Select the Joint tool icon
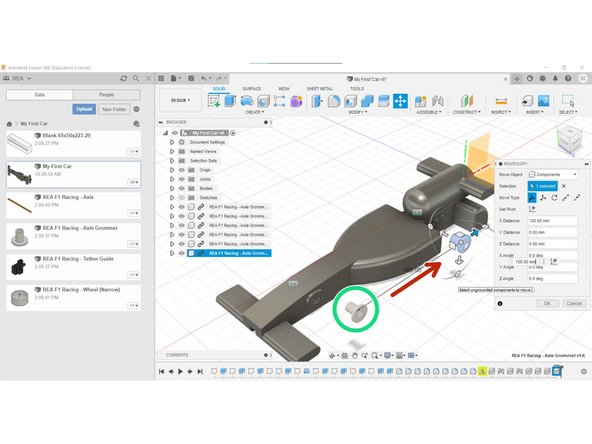The image size is (592, 444). [438, 101]
